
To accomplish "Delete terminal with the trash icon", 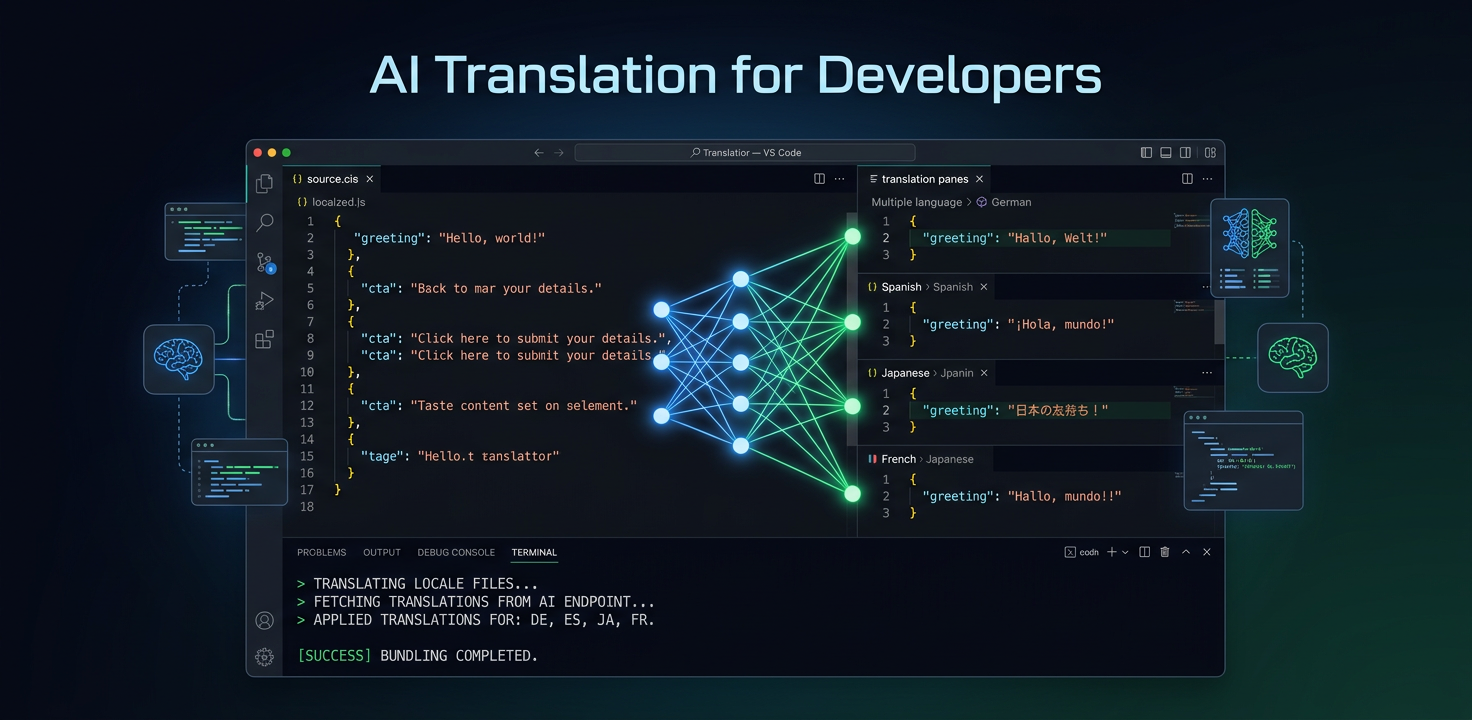I will (1165, 552).
